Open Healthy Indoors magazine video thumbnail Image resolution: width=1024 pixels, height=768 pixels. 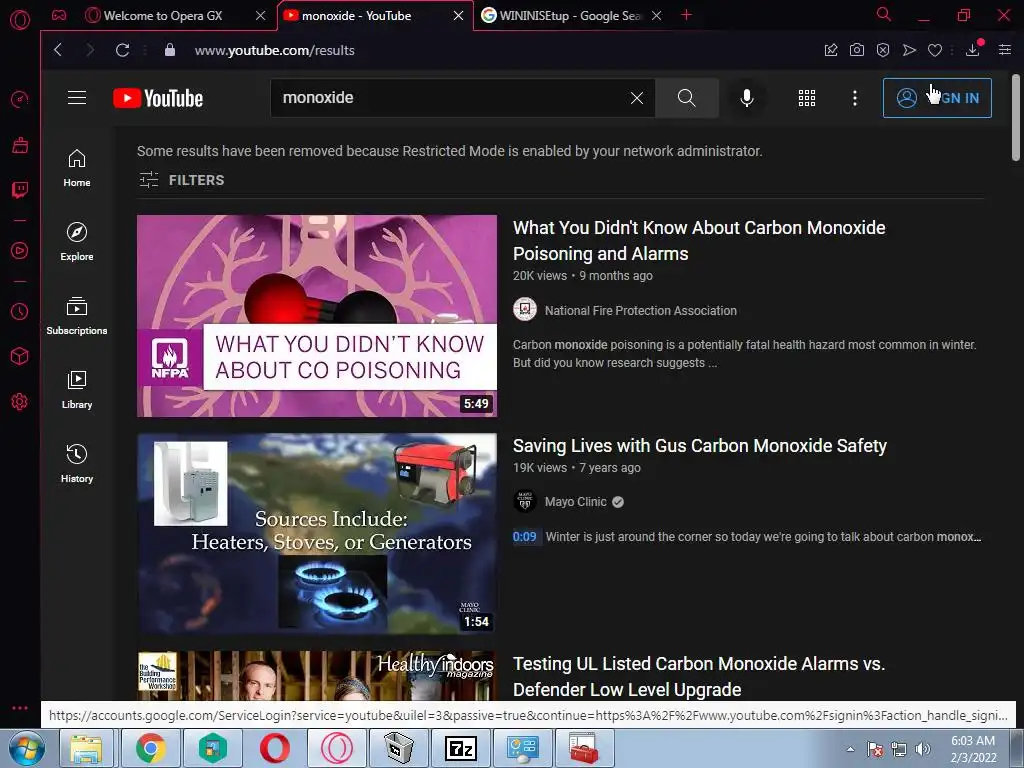pos(317,675)
